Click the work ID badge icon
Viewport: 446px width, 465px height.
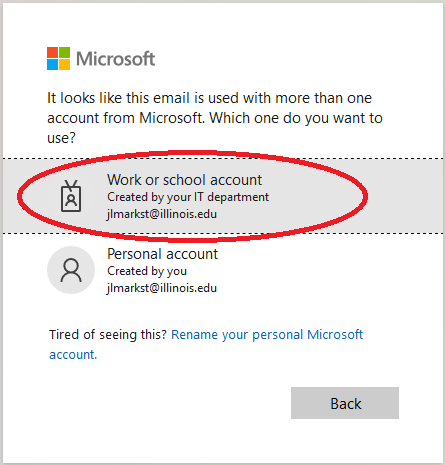pos(71,196)
